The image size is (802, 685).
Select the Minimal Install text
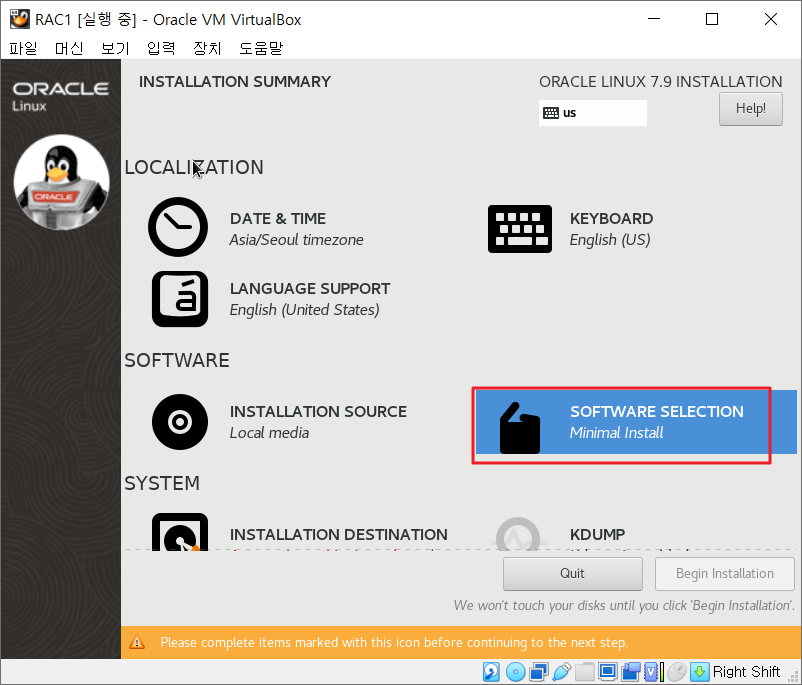click(616, 433)
